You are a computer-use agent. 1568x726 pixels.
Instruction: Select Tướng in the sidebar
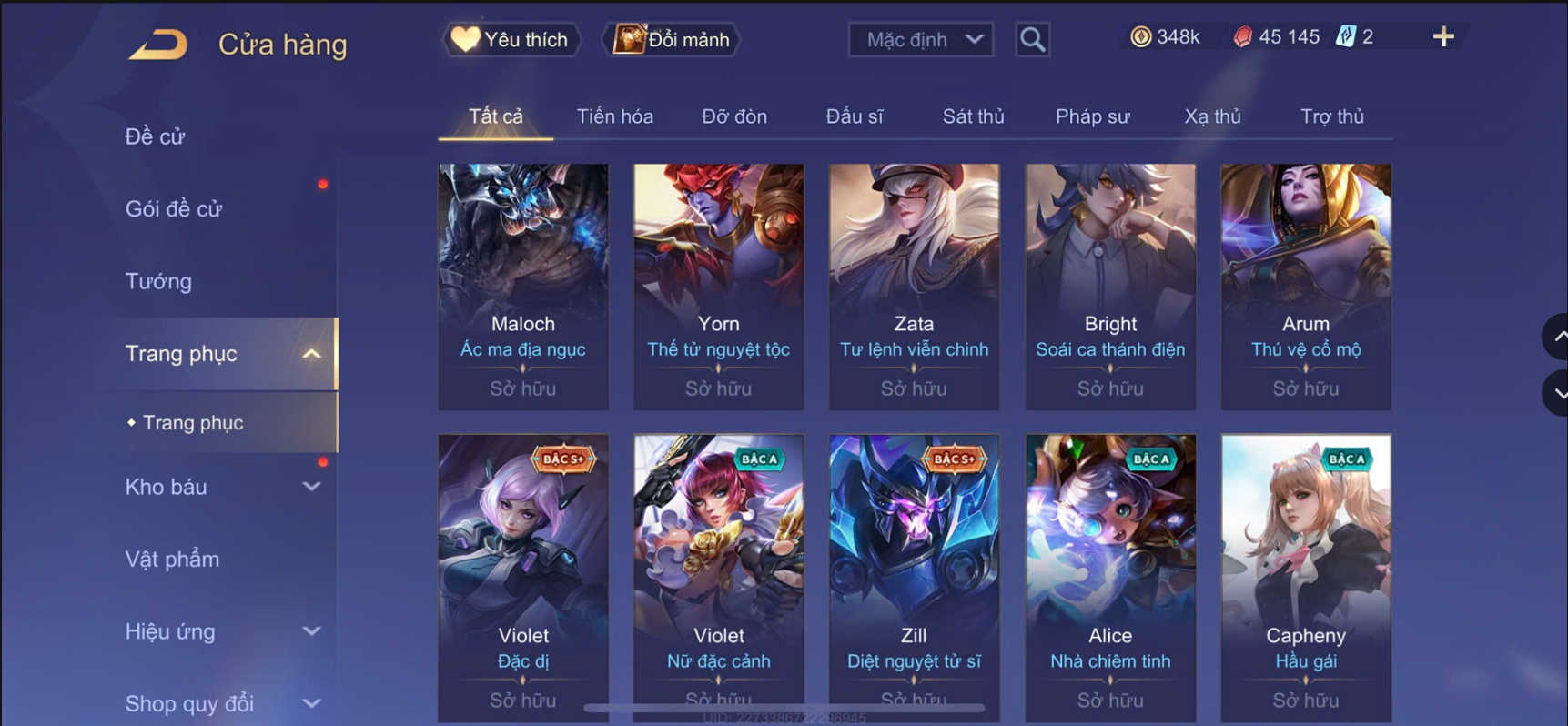(158, 281)
